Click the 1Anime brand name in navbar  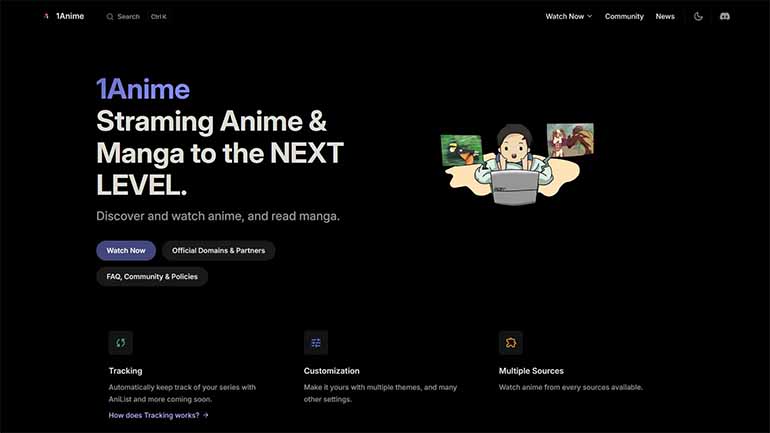pos(70,16)
